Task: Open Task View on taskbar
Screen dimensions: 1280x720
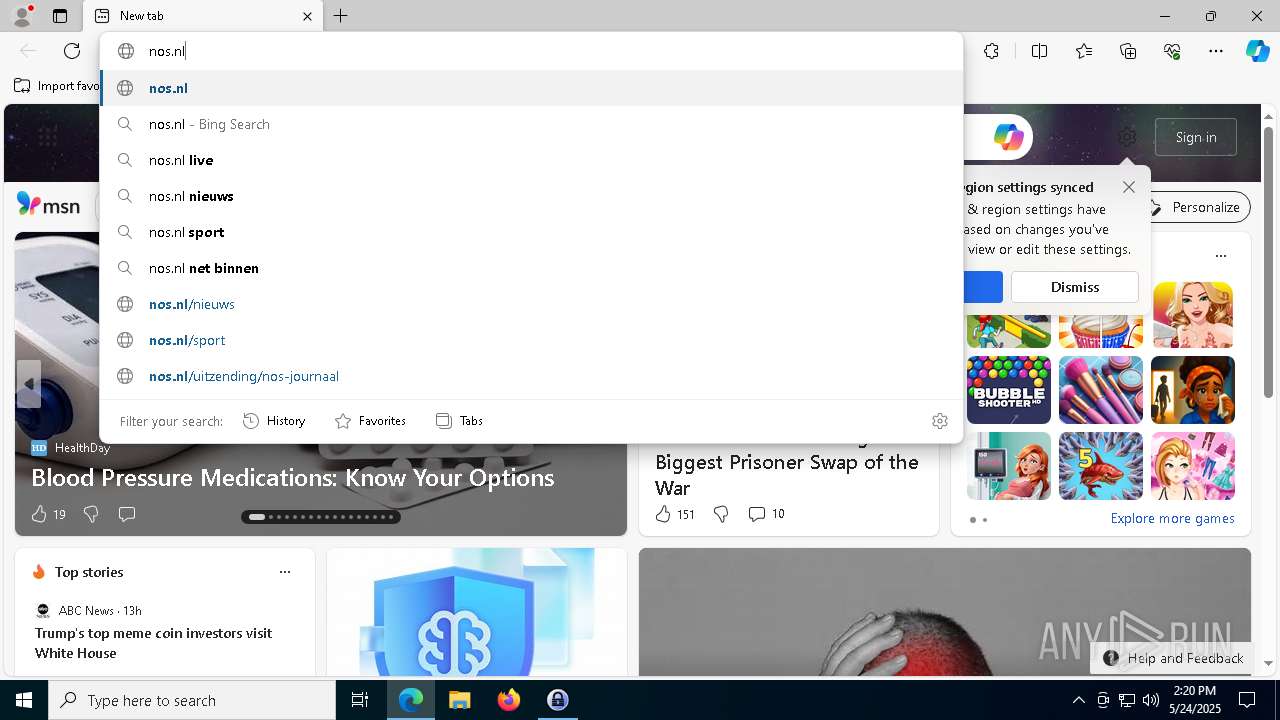Action: [360, 700]
